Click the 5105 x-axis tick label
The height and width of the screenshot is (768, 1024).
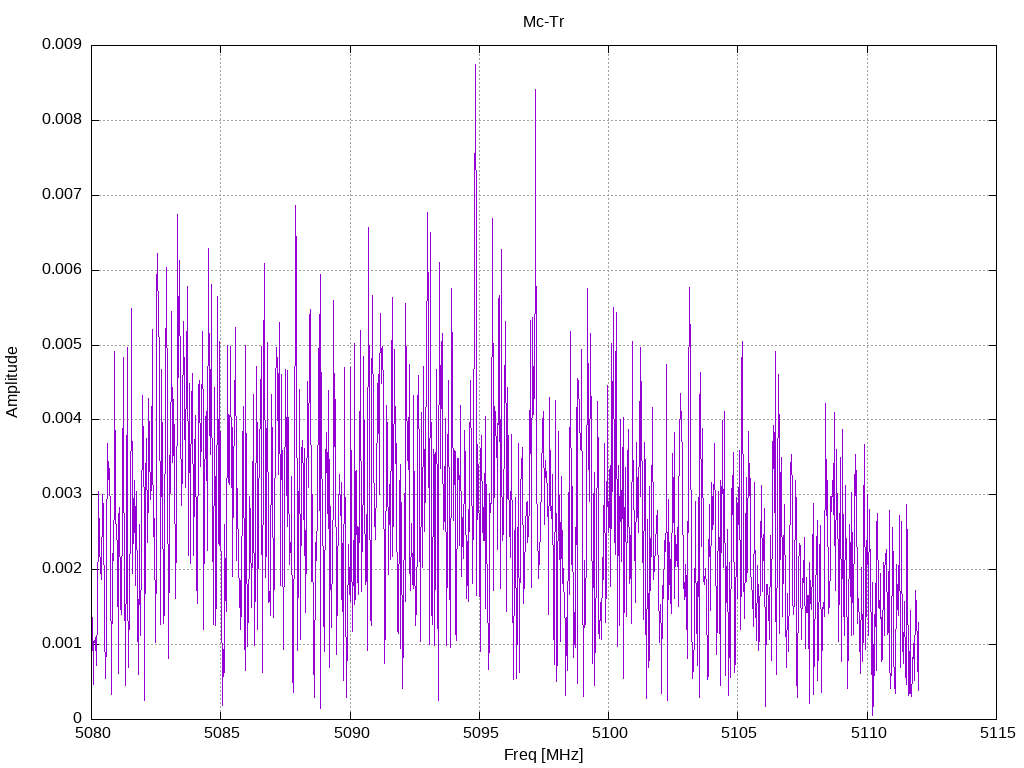coord(739,733)
